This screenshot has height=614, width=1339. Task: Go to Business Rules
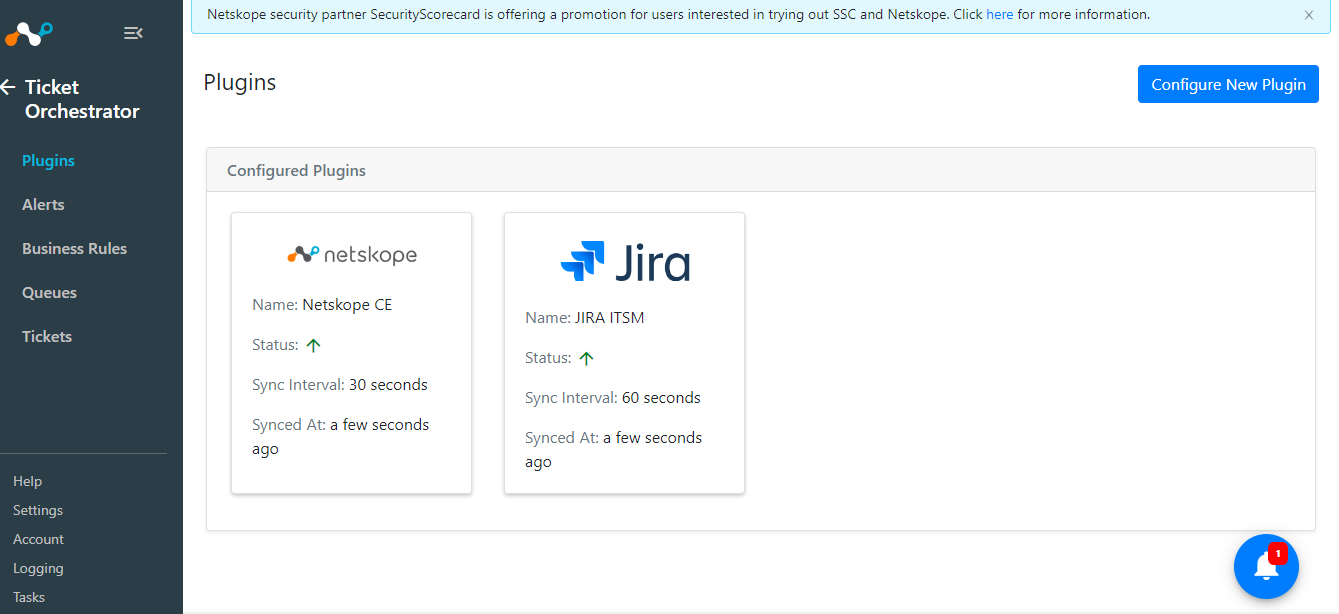click(x=74, y=248)
